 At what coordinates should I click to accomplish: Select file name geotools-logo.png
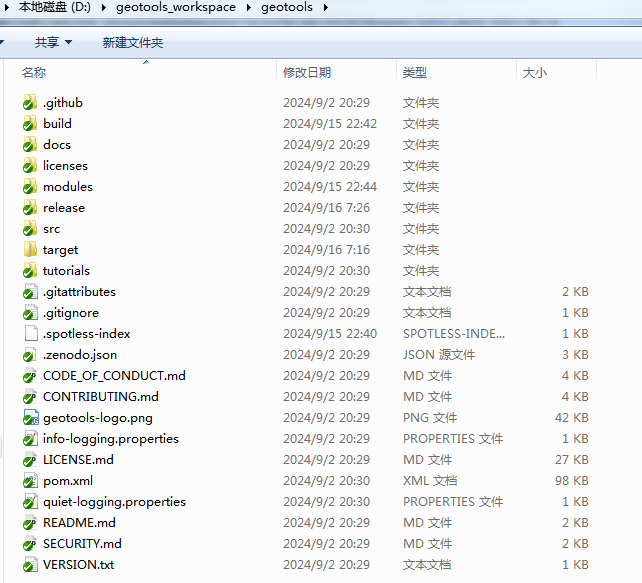[x=98, y=418]
